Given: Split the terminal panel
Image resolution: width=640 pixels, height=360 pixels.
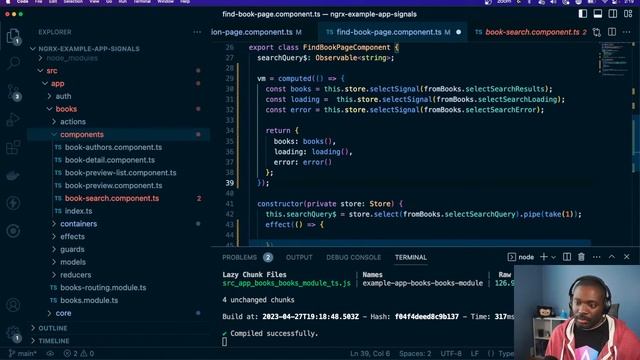Looking at the screenshot, I should (x=567, y=257).
